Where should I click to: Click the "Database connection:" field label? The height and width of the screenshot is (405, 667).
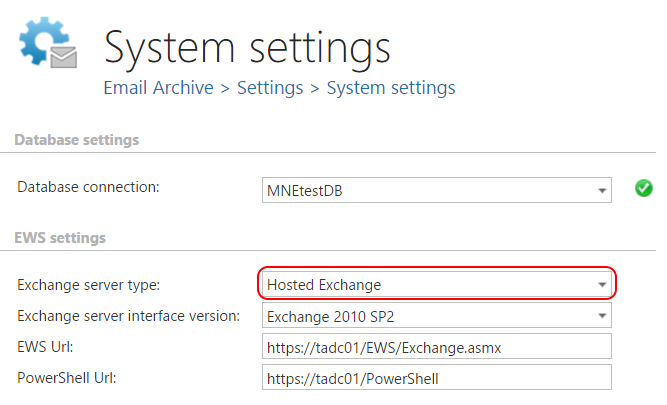pyautogui.click(x=88, y=187)
